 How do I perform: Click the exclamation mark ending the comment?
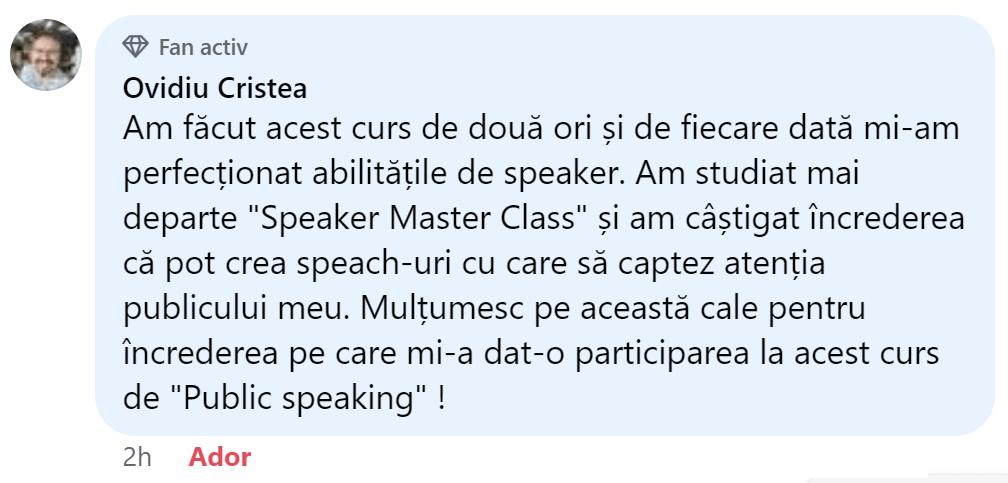click(x=441, y=399)
